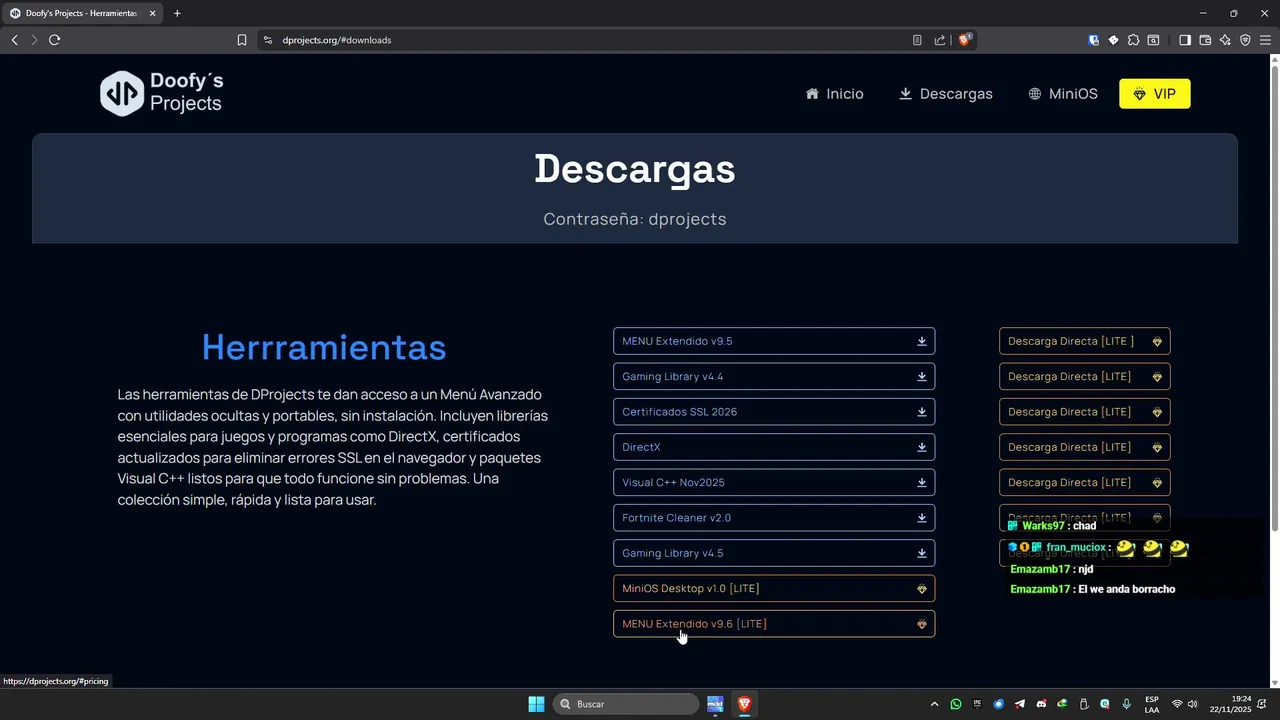Click the microphone tray icon
This screenshot has height=720, width=1280.
coord(1126,704)
